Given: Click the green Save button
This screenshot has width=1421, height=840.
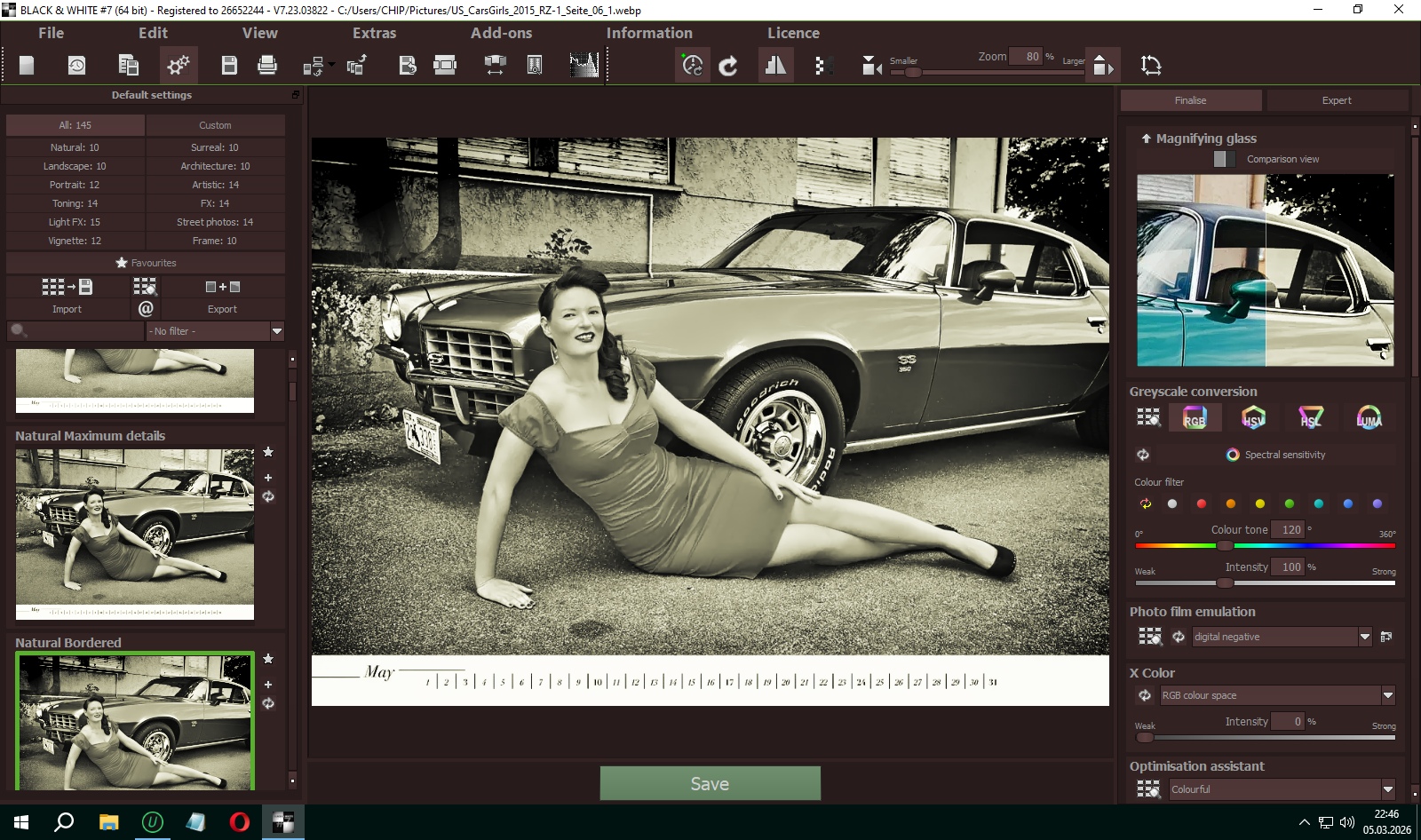Looking at the screenshot, I should pyautogui.click(x=710, y=783).
